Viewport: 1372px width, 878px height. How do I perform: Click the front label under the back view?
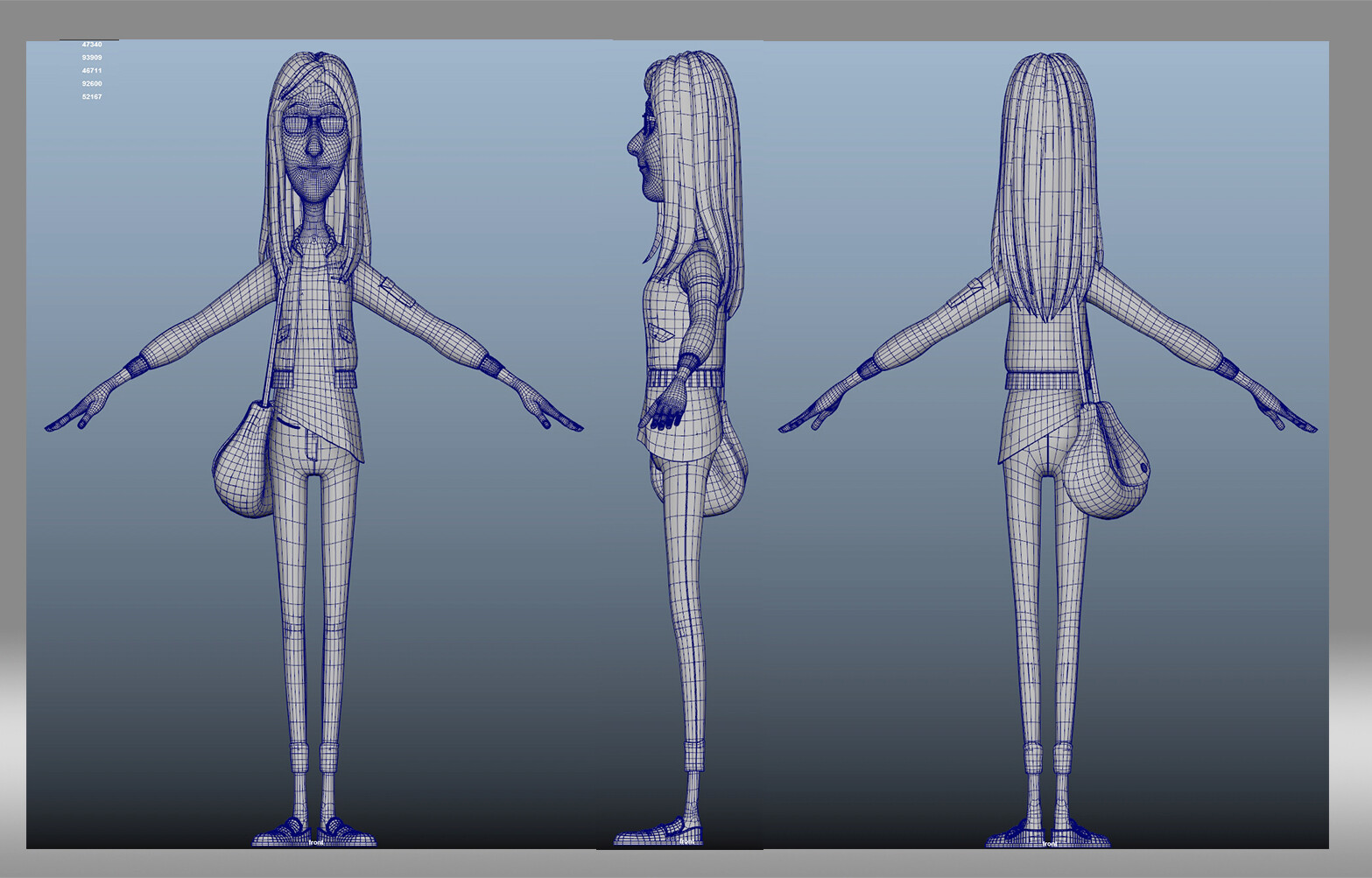tap(1051, 842)
